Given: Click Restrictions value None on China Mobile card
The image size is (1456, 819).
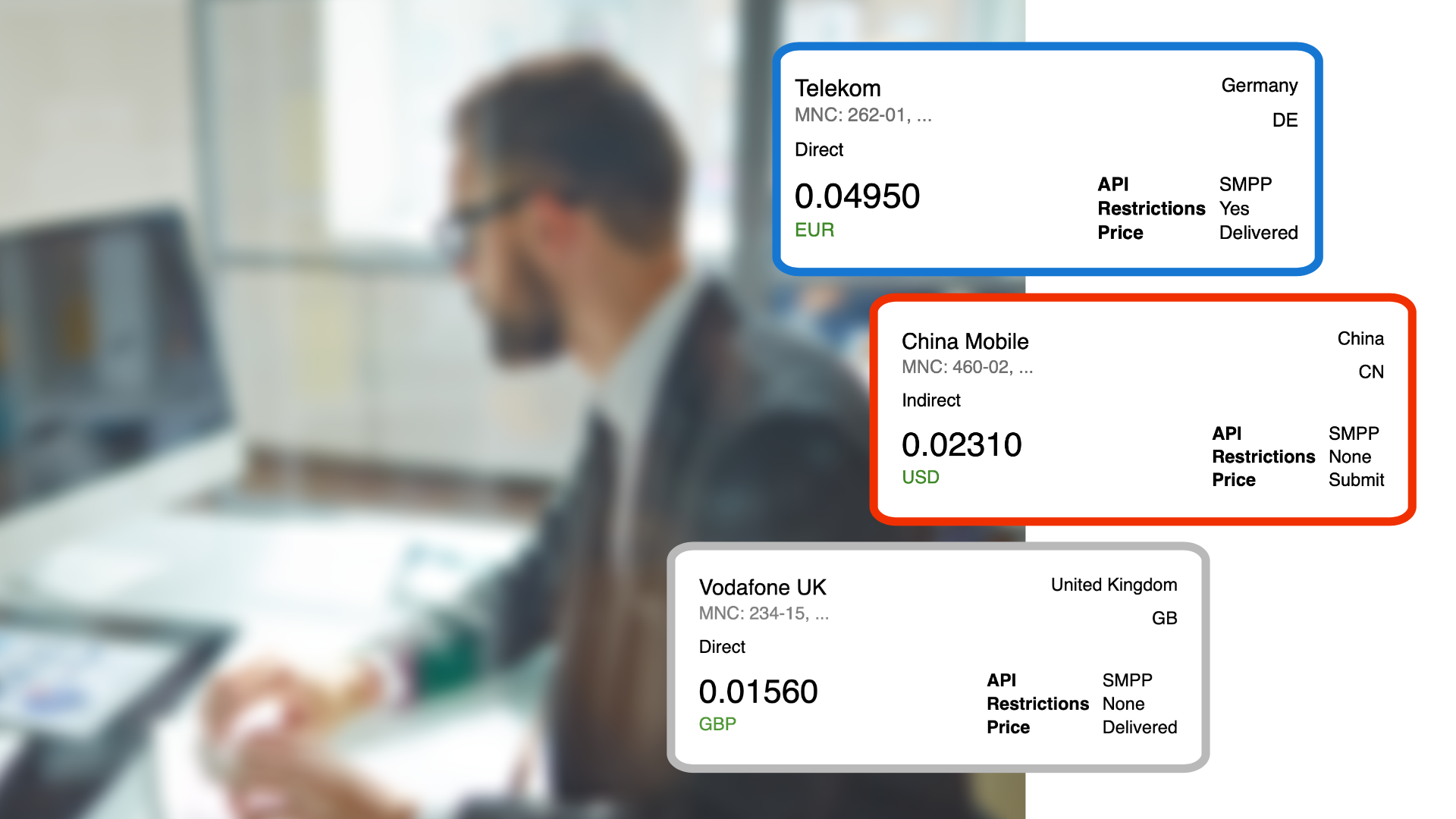Looking at the screenshot, I should (1350, 457).
